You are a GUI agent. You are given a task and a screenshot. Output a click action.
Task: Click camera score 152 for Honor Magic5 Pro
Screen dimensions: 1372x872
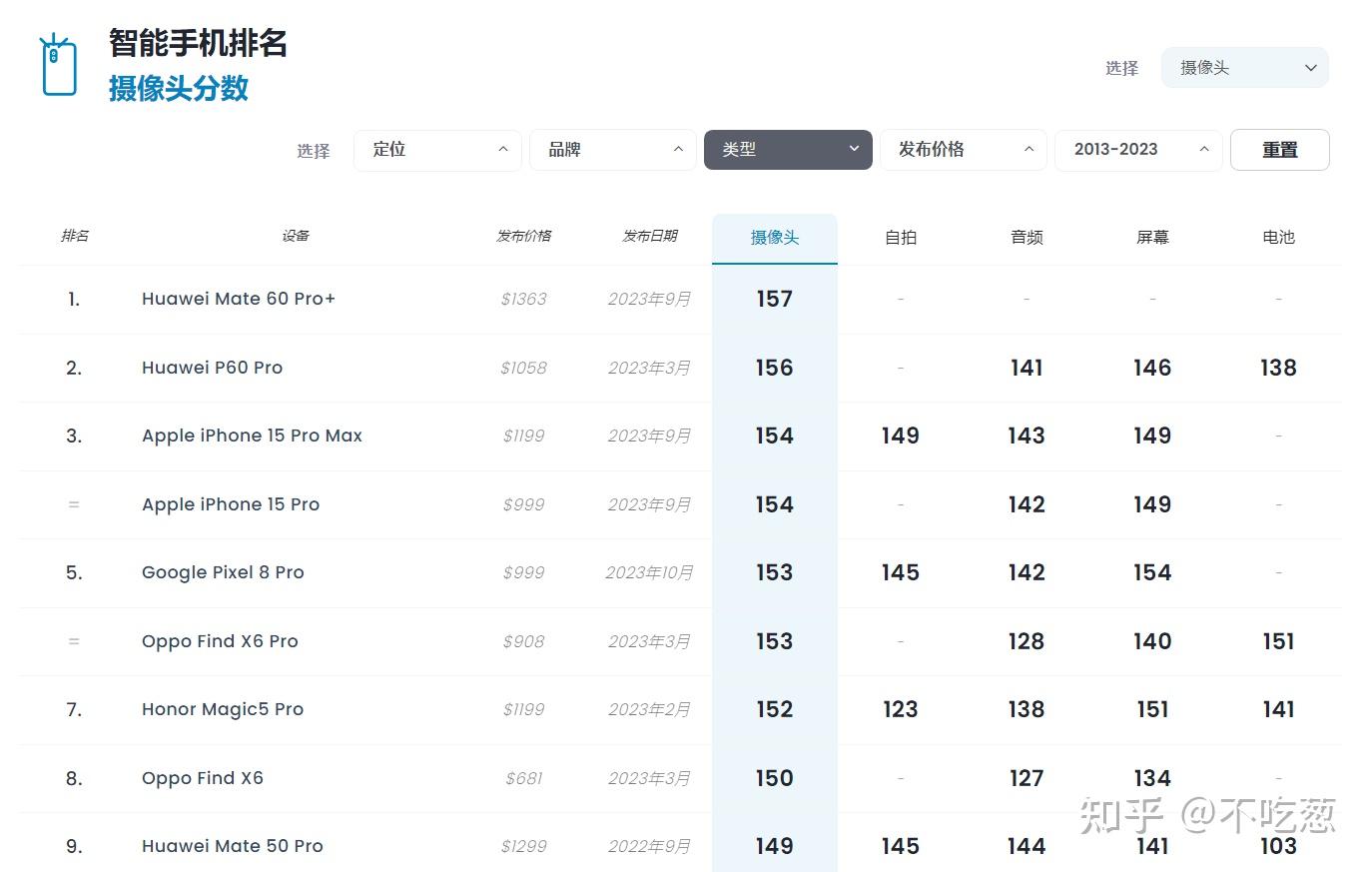[775, 709]
